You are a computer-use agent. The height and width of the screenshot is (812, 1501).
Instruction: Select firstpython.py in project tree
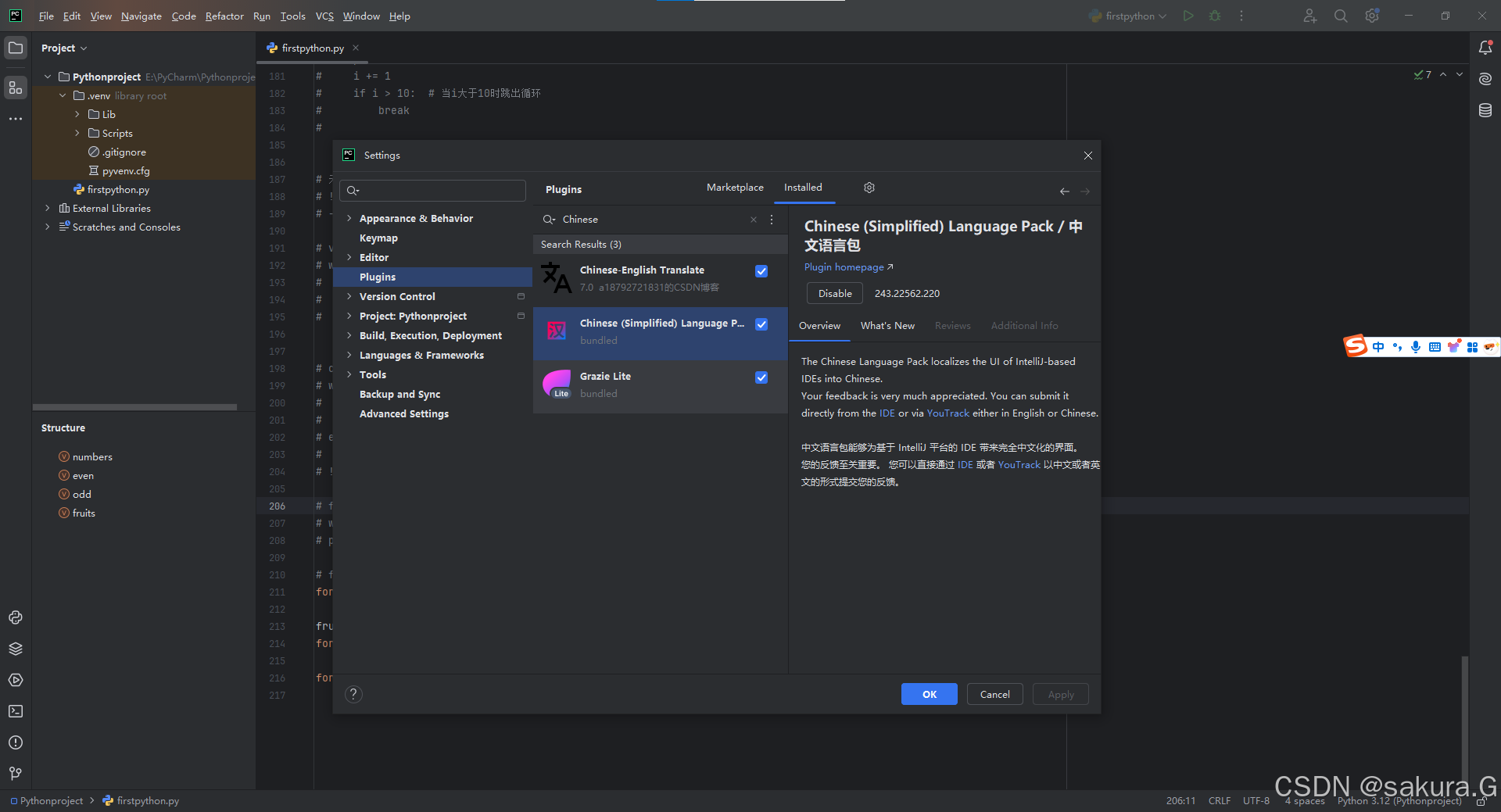117,190
